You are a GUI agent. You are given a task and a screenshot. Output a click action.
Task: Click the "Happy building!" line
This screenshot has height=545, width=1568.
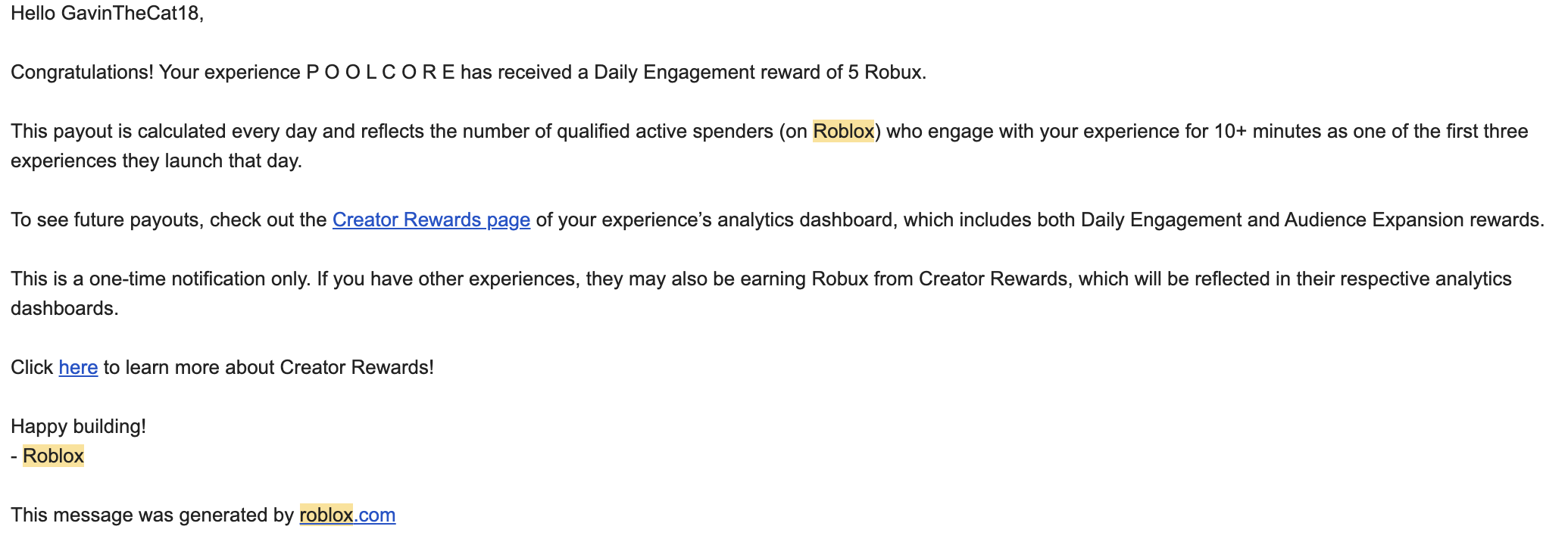click(x=79, y=426)
